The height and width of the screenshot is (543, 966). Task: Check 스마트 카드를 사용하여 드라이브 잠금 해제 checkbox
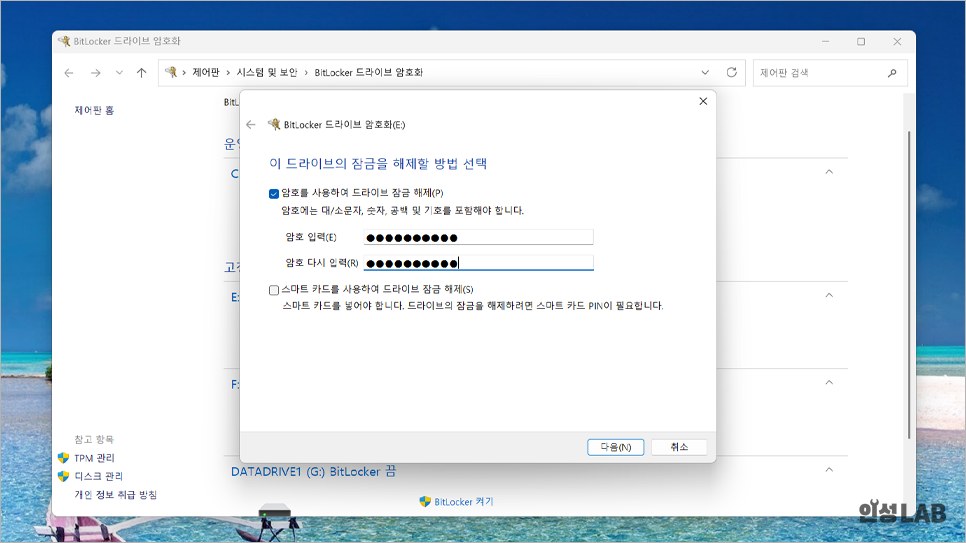[x=274, y=290]
